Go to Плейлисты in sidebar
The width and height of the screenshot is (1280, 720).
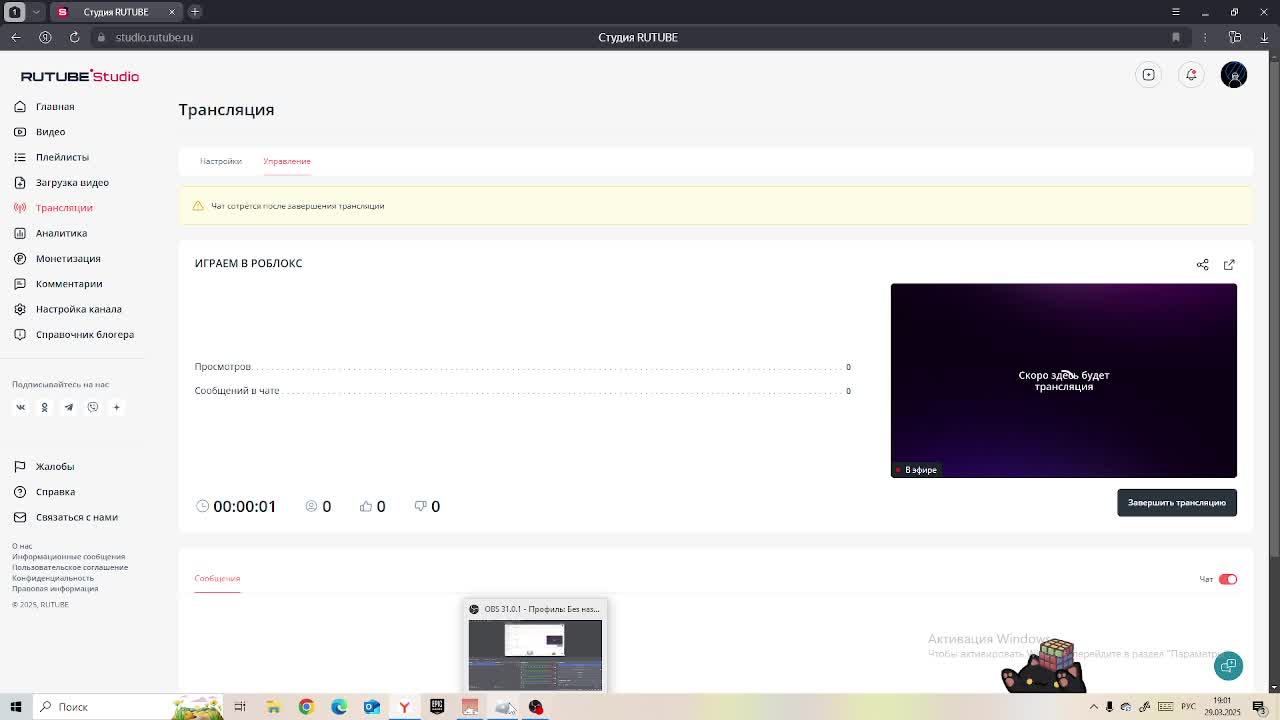(x=51, y=157)
